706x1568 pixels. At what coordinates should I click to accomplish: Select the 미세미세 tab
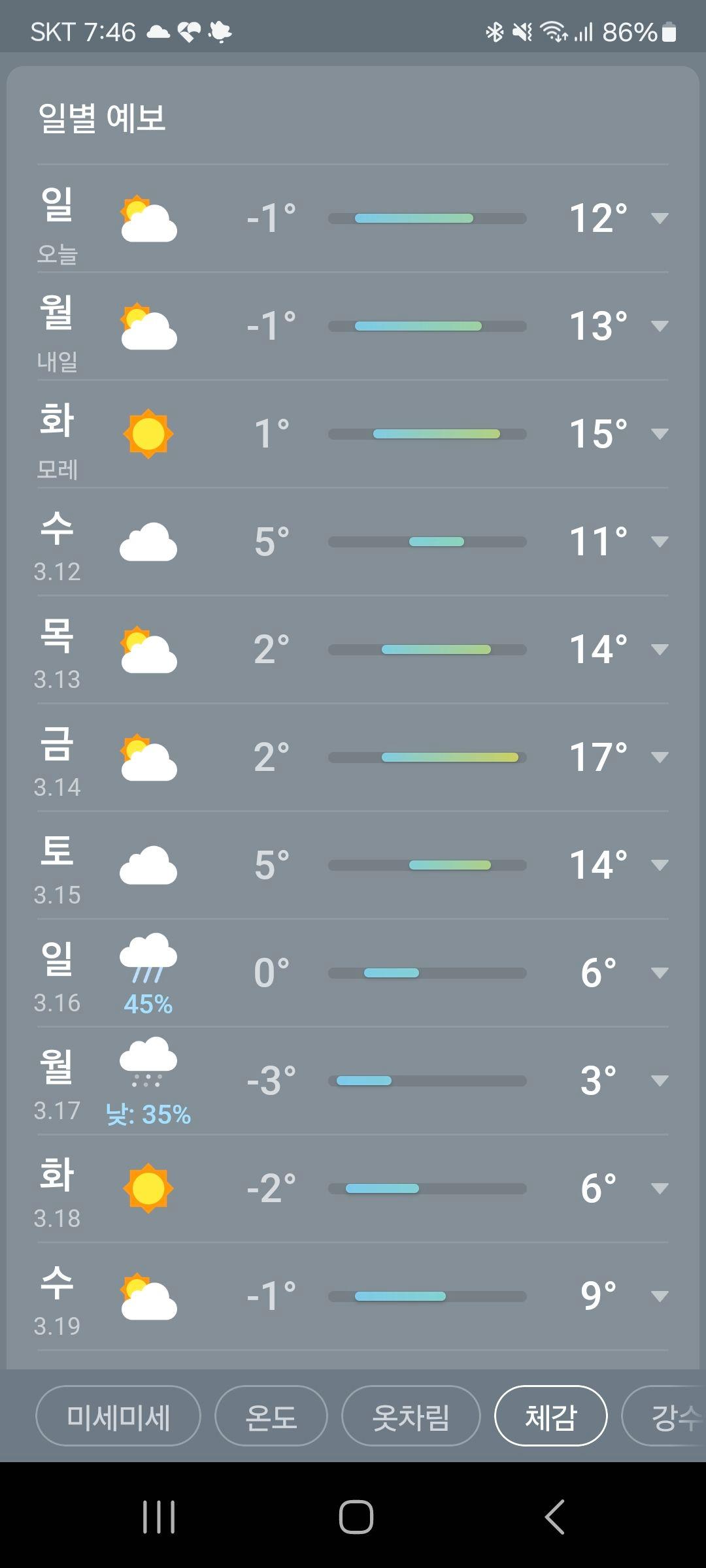(x=118, y=1417)
